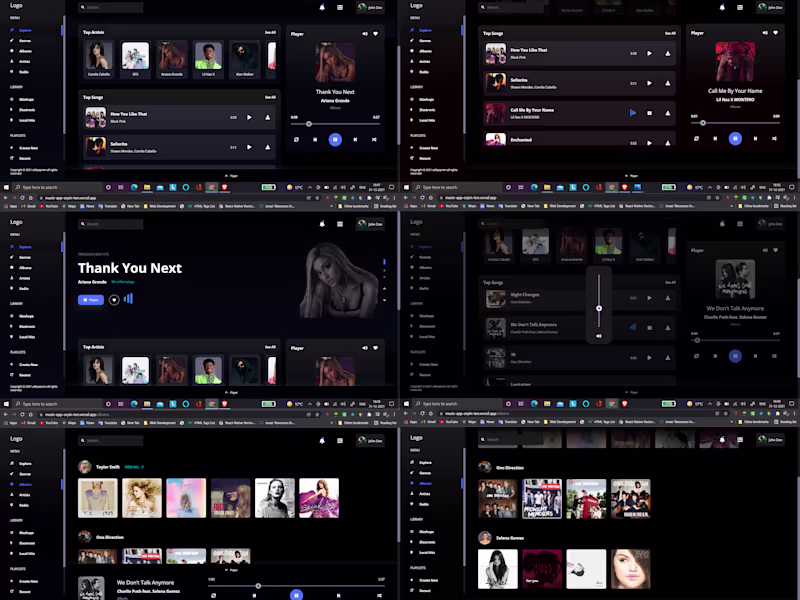Open John Doe profile dropdown on Taylor Swift albums screen
The image size is (800, 600).
(370, 440)
